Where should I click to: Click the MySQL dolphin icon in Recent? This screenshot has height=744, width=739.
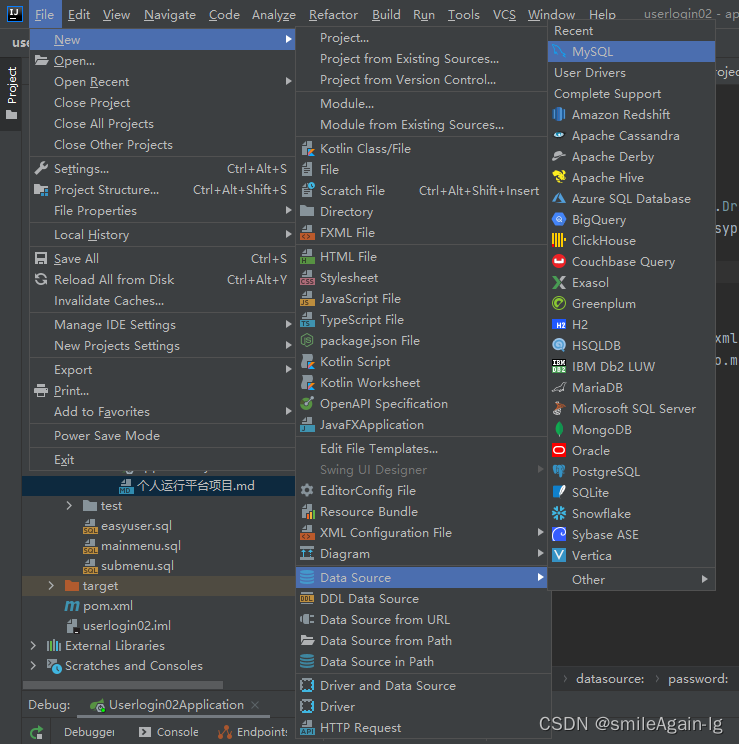click(559, 51)
